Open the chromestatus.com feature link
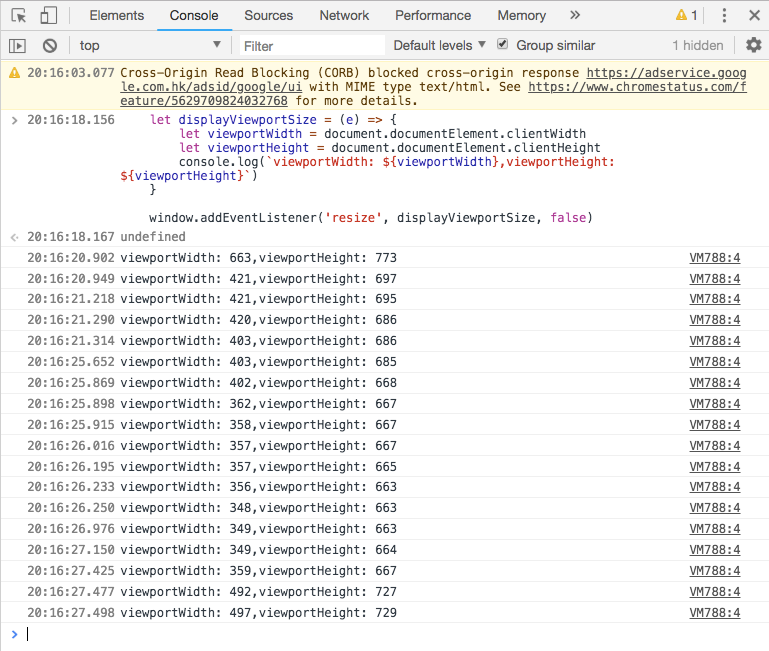This screenshot has height=651, width=769. 637,87
